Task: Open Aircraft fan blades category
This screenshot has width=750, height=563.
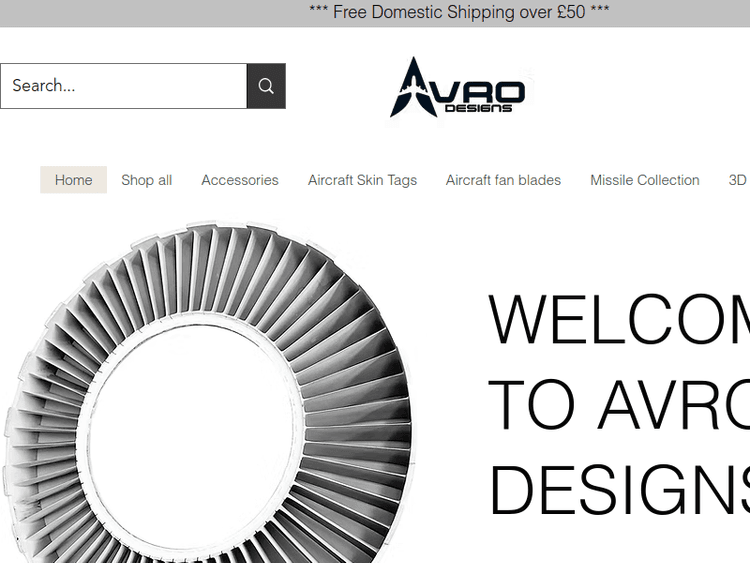Action: click(x=503, y=180)
